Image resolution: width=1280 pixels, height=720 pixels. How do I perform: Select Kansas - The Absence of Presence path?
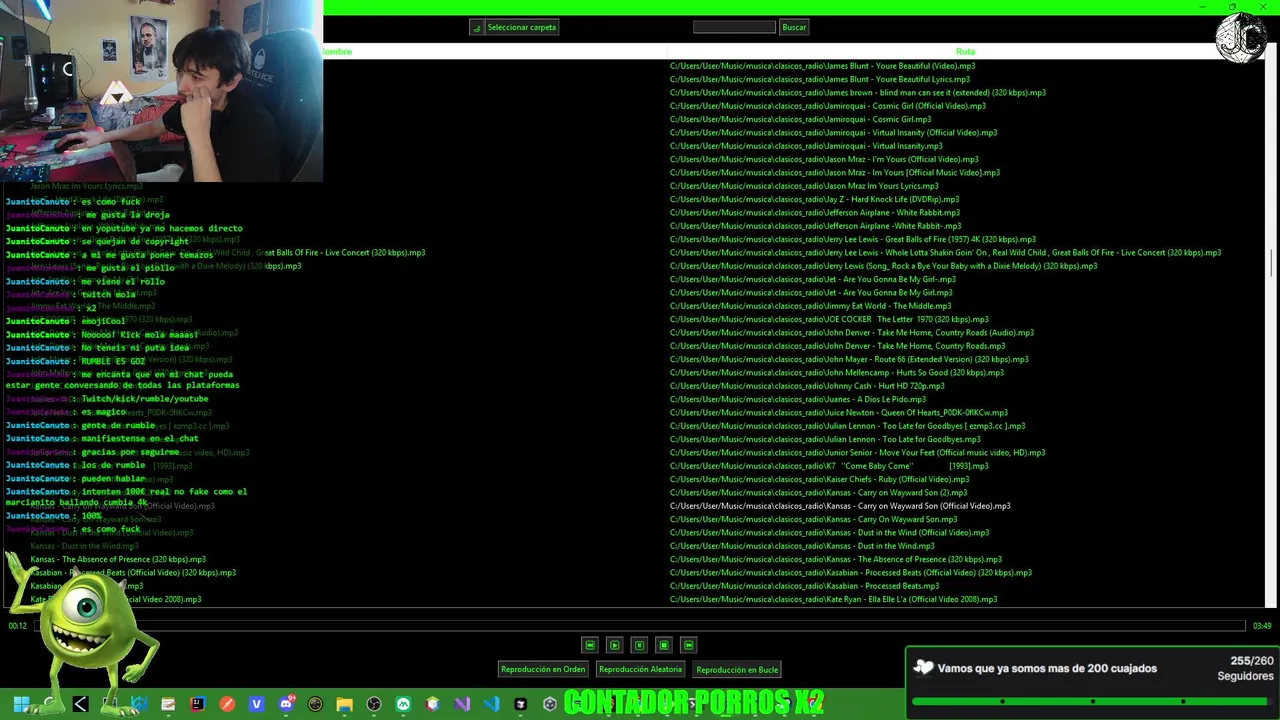point(836,559)
